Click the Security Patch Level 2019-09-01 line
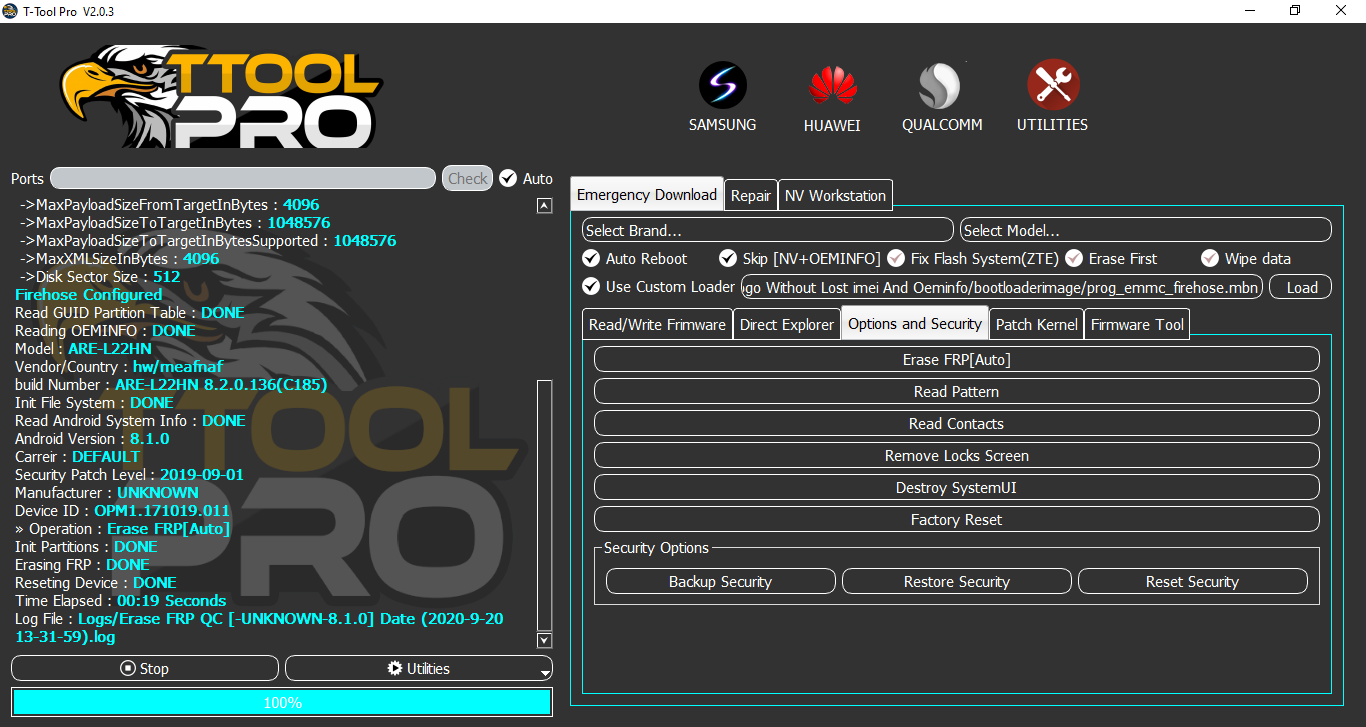Image resolution: width=1366 pixels, height=727 pixels. (129, 475)
